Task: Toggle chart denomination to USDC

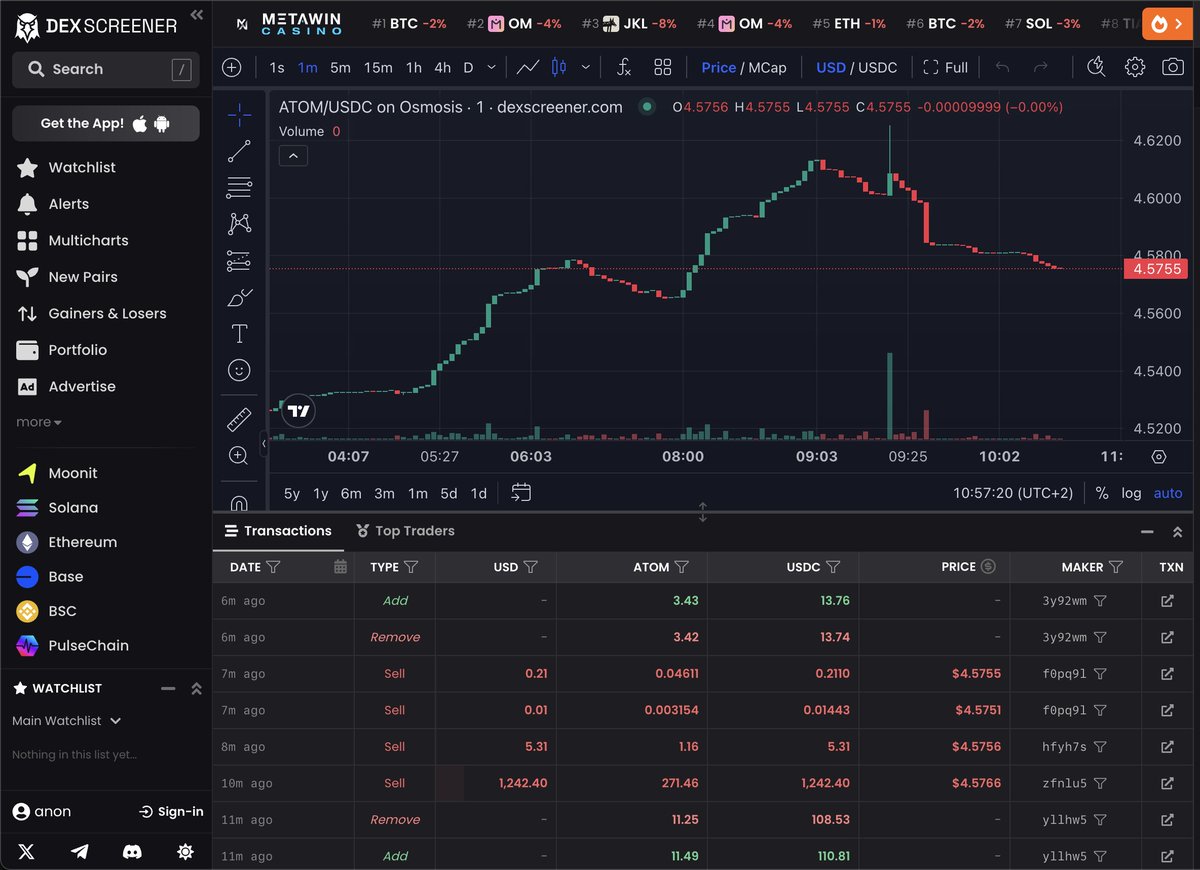Action: tap(878, 67)
